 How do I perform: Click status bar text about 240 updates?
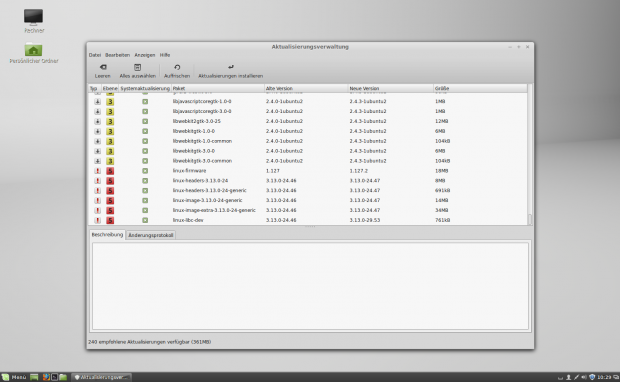coord(149,342)
